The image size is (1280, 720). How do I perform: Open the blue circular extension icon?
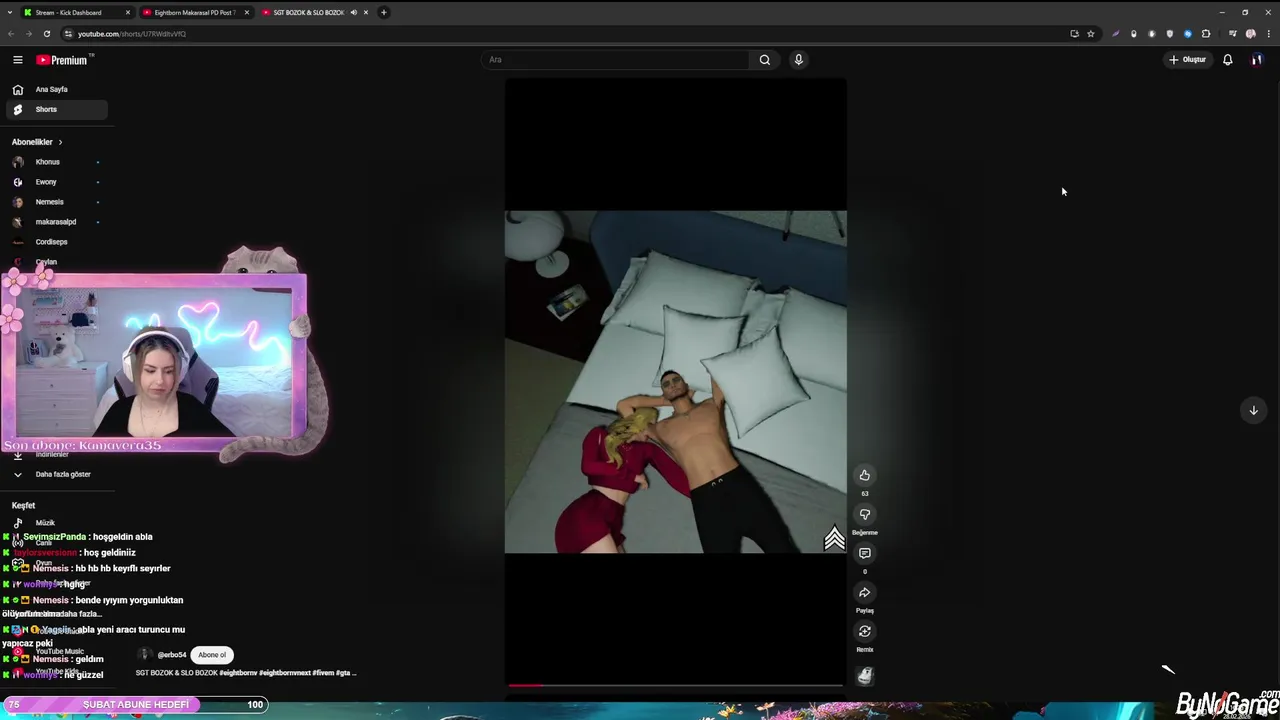(x=1188, y=34)
